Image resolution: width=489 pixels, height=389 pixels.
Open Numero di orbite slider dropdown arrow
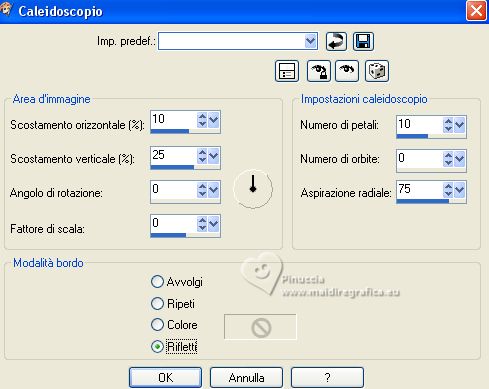coord(459,159)
